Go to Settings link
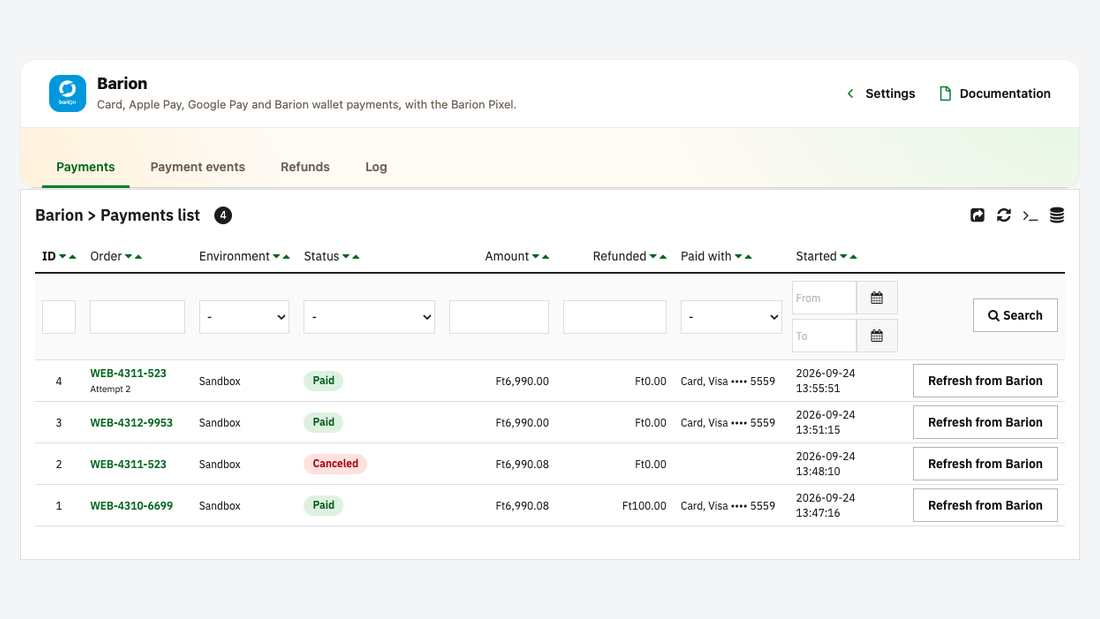Screen dimensions: 1100x619 890,93
